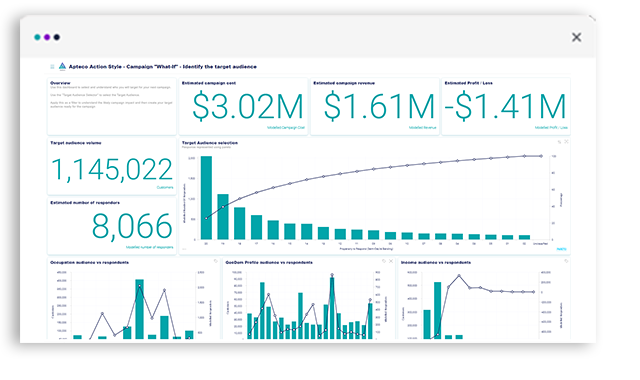Click the blue Apply link under Target Audience chart

(x=562, y=249)
